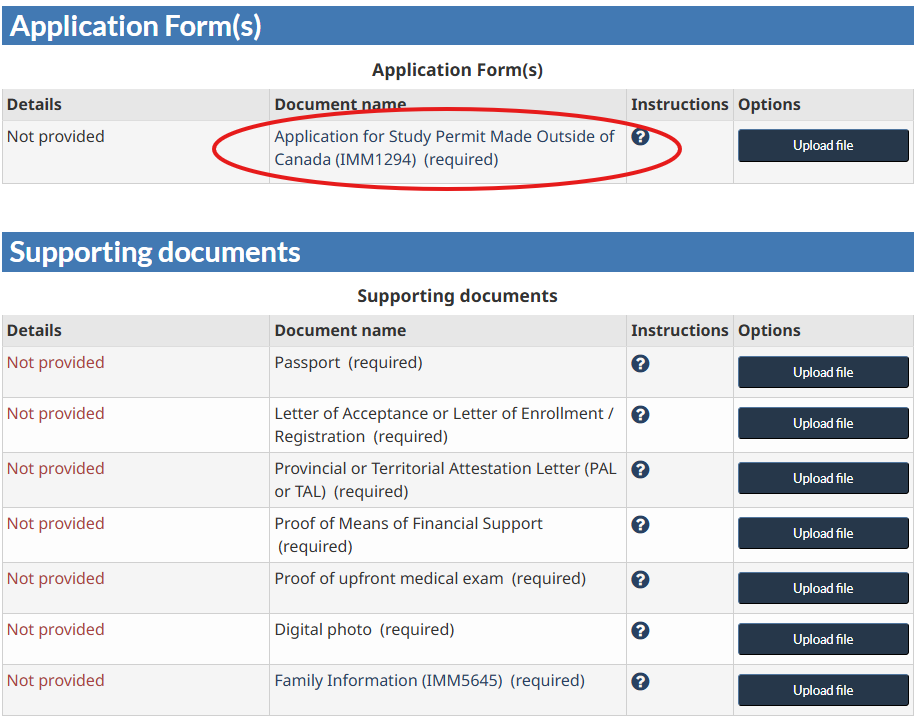View instructions icon for upfront medical exam
This screenshot has width=918, height=720.
pyautogui.click(x=640, y=579)
